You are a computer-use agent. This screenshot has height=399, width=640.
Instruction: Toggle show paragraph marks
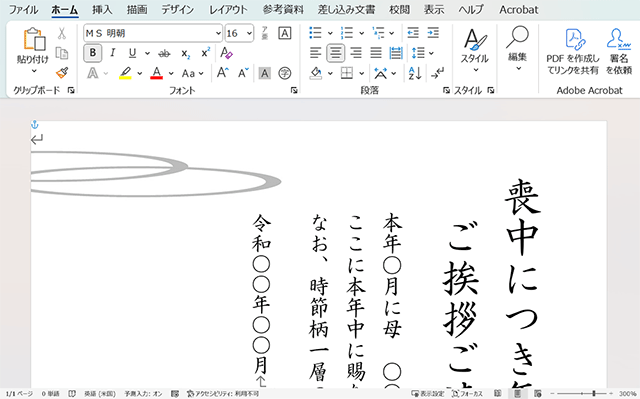pos(438,73)
